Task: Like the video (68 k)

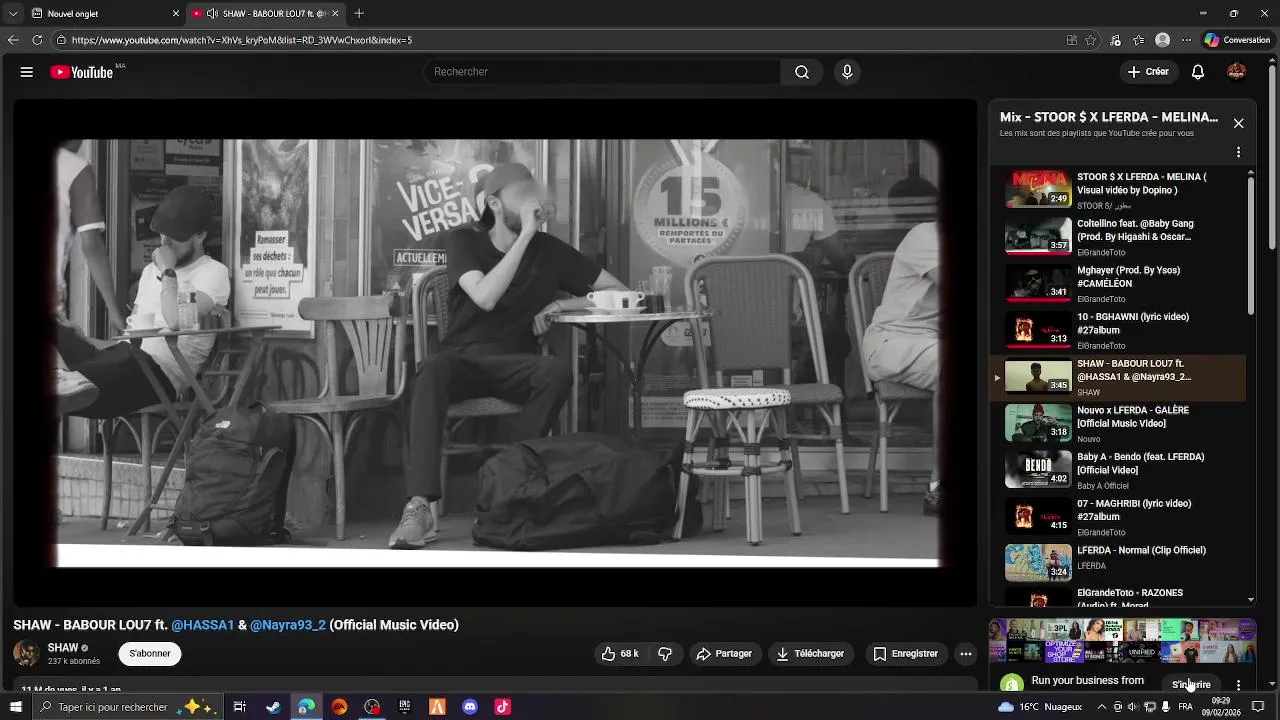Action: tap(619, 654)
